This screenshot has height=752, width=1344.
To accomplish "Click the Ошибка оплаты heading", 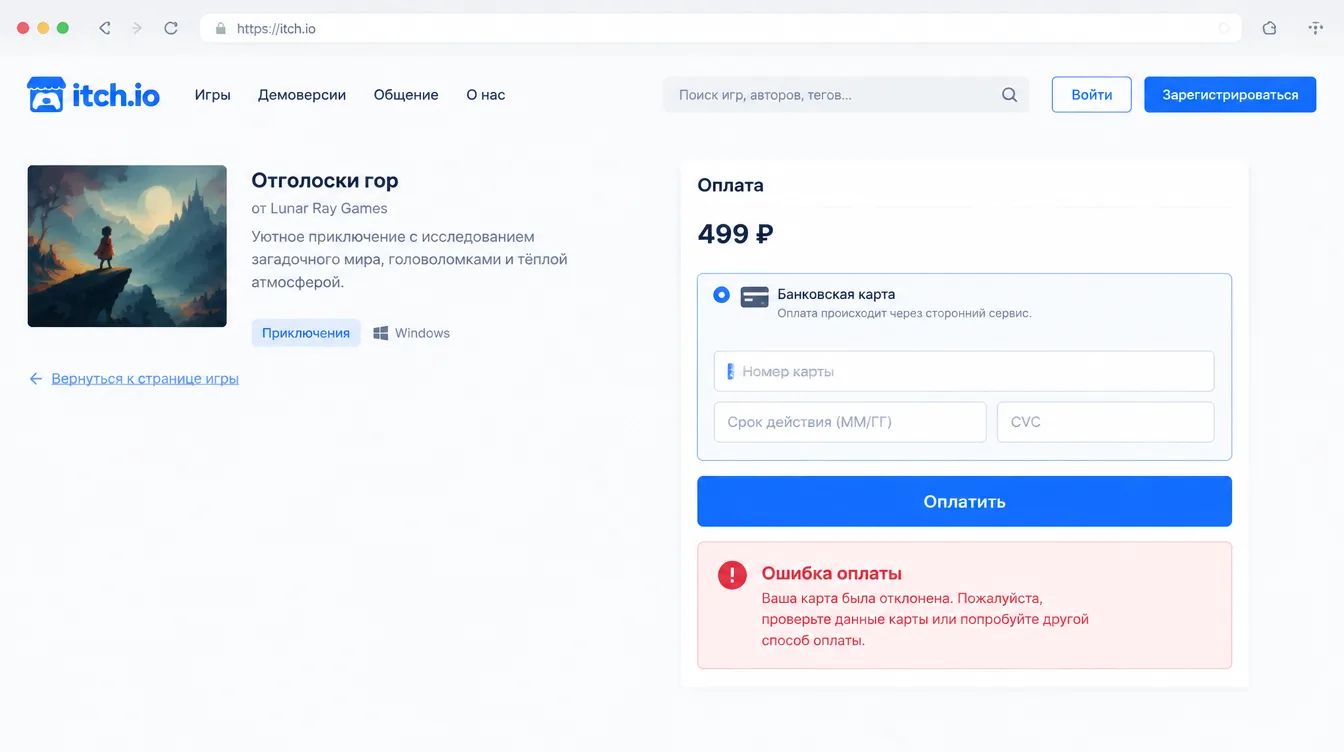I will (832, 574).
